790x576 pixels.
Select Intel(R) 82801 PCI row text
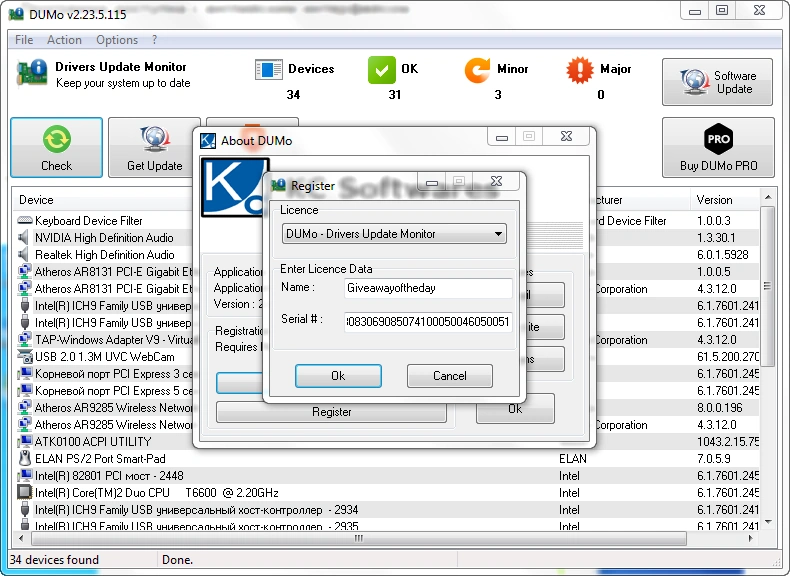109,476
